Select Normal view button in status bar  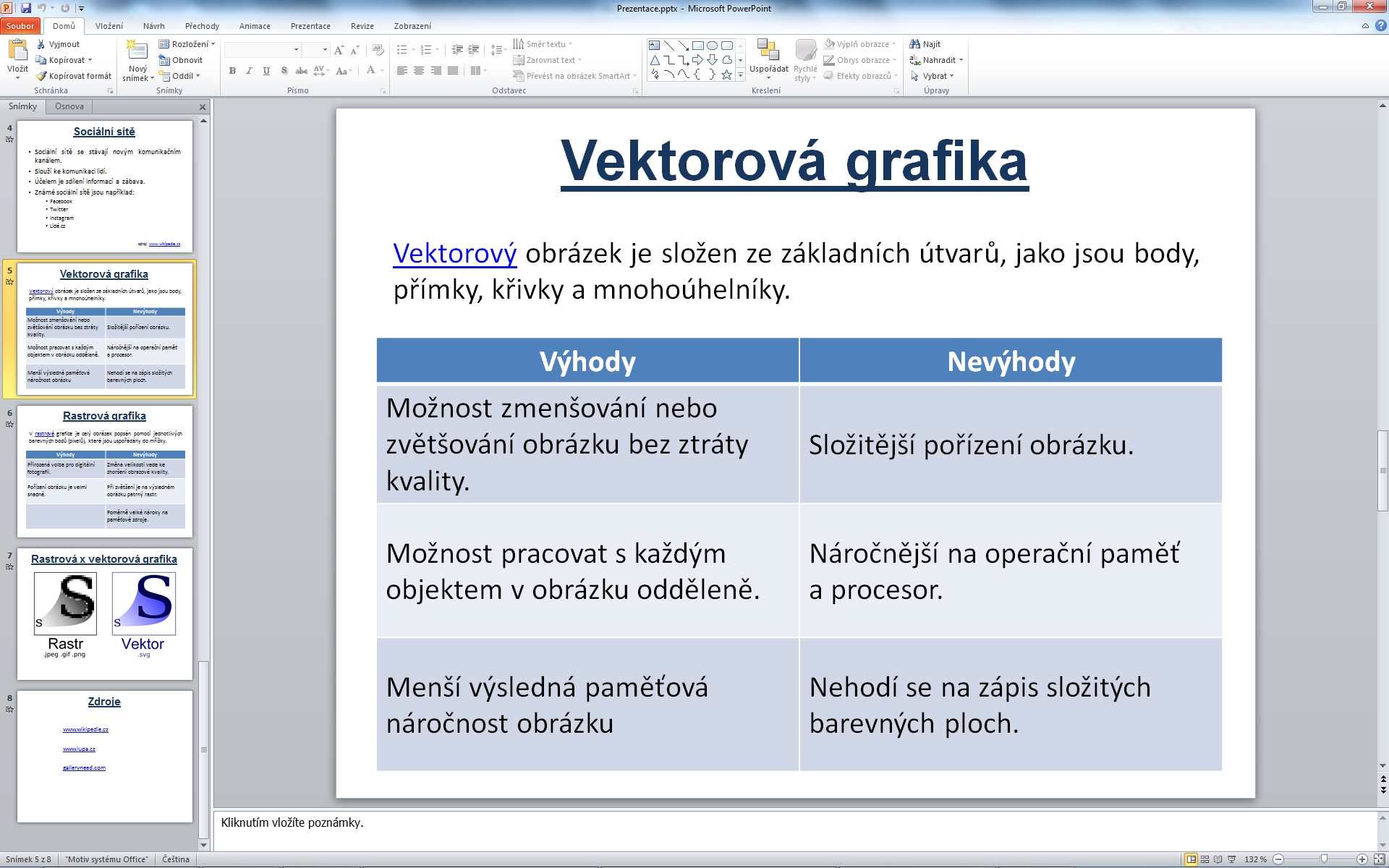(x=1191, y=859)
